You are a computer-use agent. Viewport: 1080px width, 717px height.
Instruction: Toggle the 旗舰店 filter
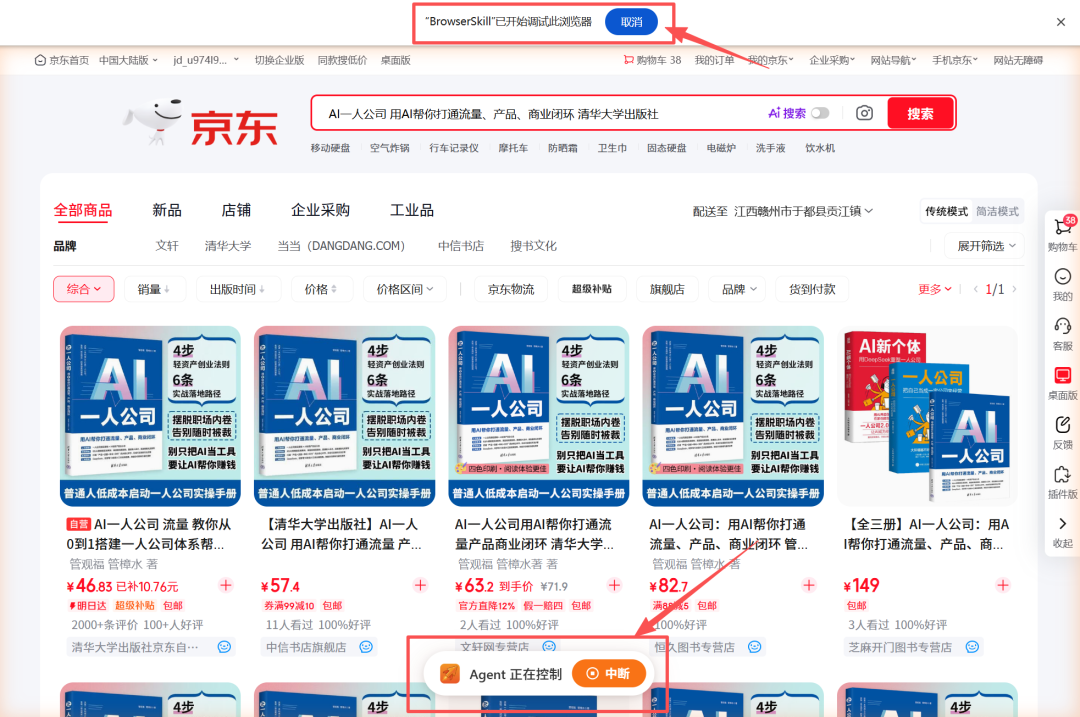pos(667,289)
